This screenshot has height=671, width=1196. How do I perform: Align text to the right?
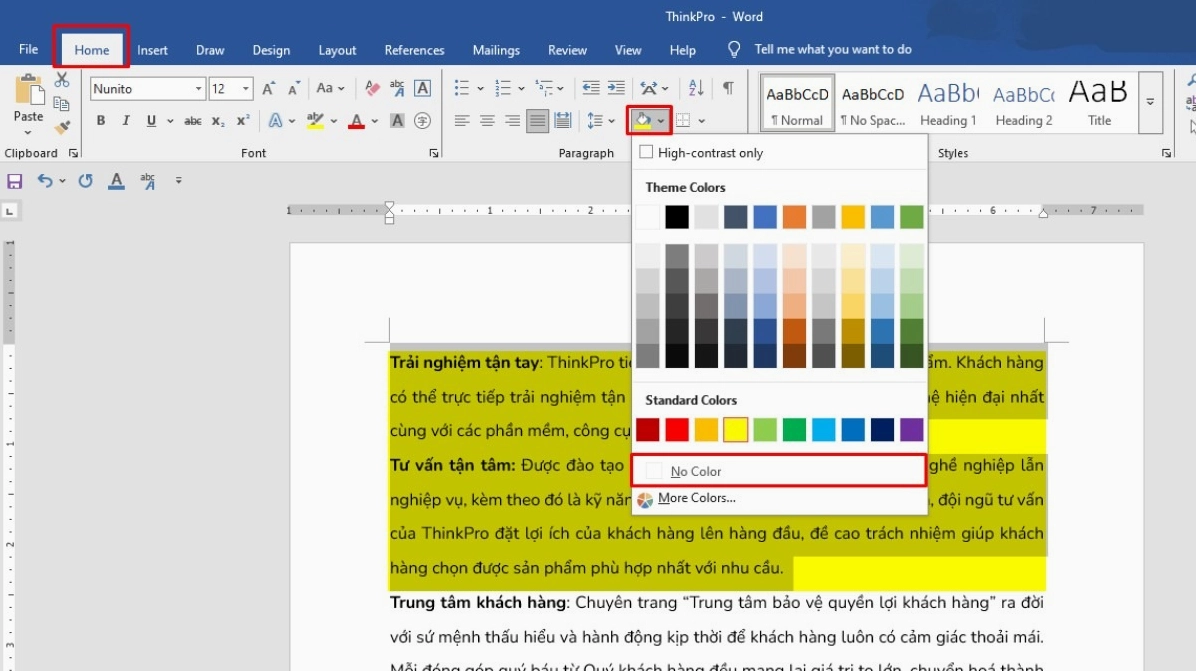point(512,120)
